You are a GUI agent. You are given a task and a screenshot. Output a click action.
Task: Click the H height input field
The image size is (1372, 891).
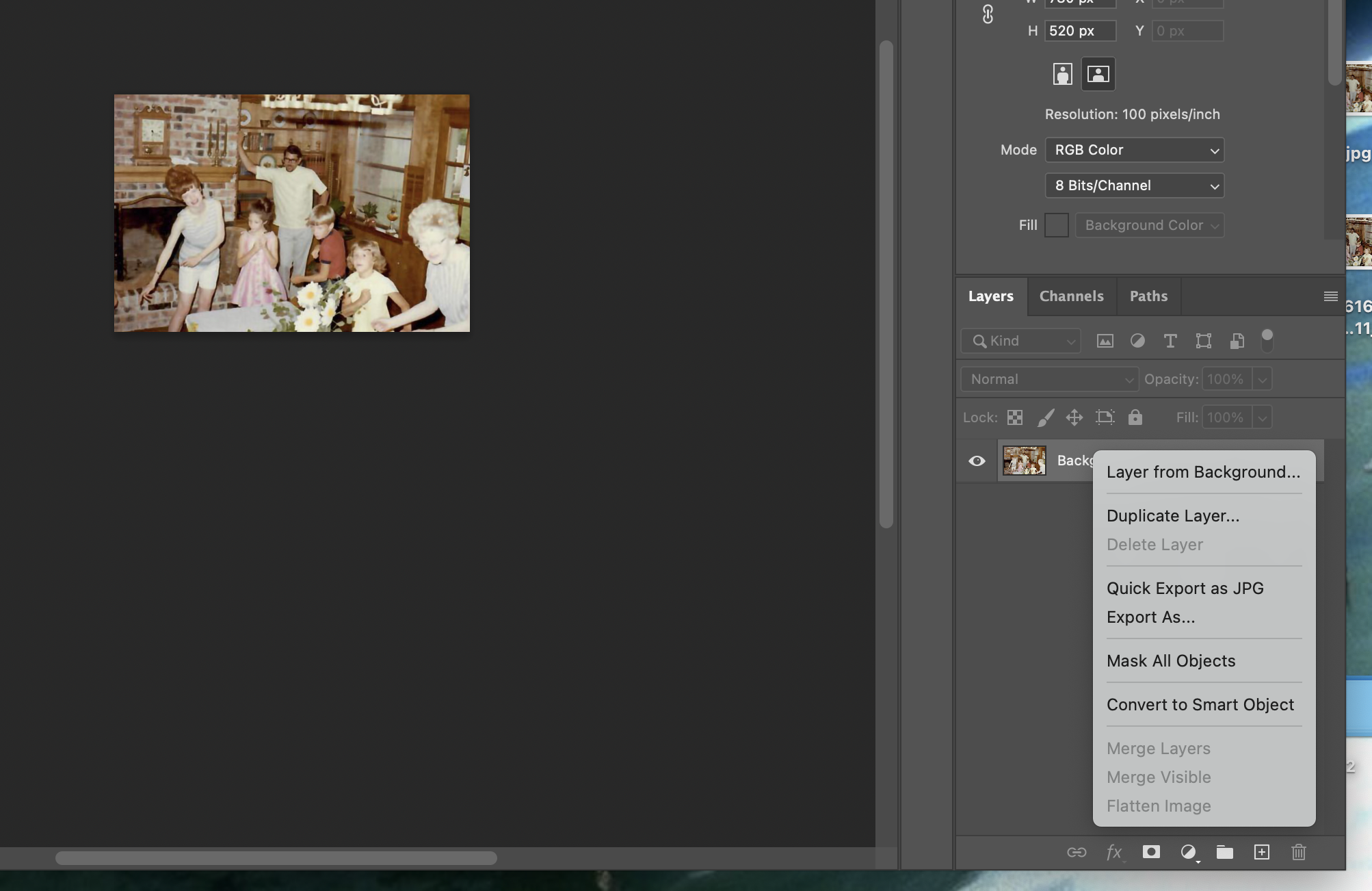[x=1079, y=31]
